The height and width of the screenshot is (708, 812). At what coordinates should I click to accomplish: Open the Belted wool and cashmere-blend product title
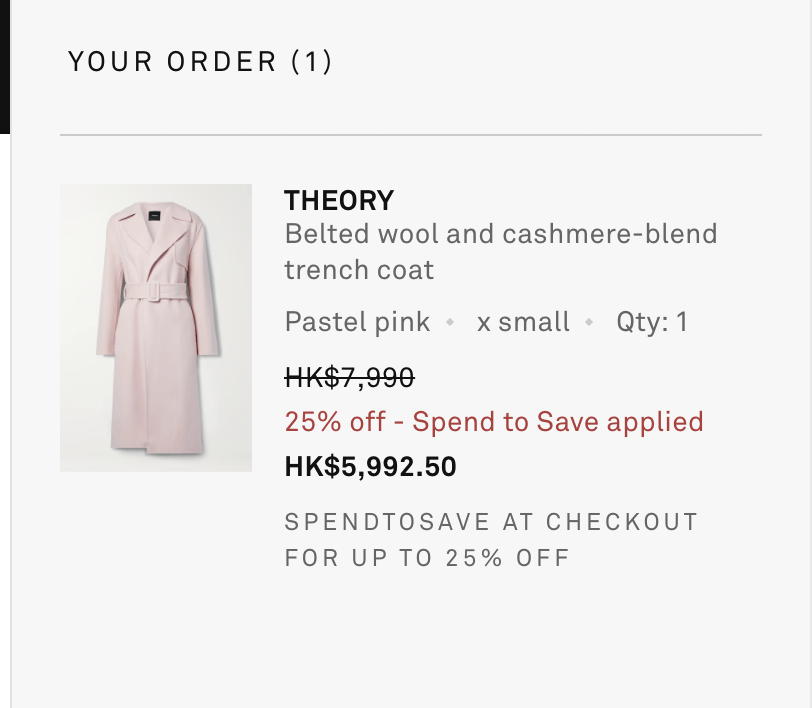pos(501,252)
